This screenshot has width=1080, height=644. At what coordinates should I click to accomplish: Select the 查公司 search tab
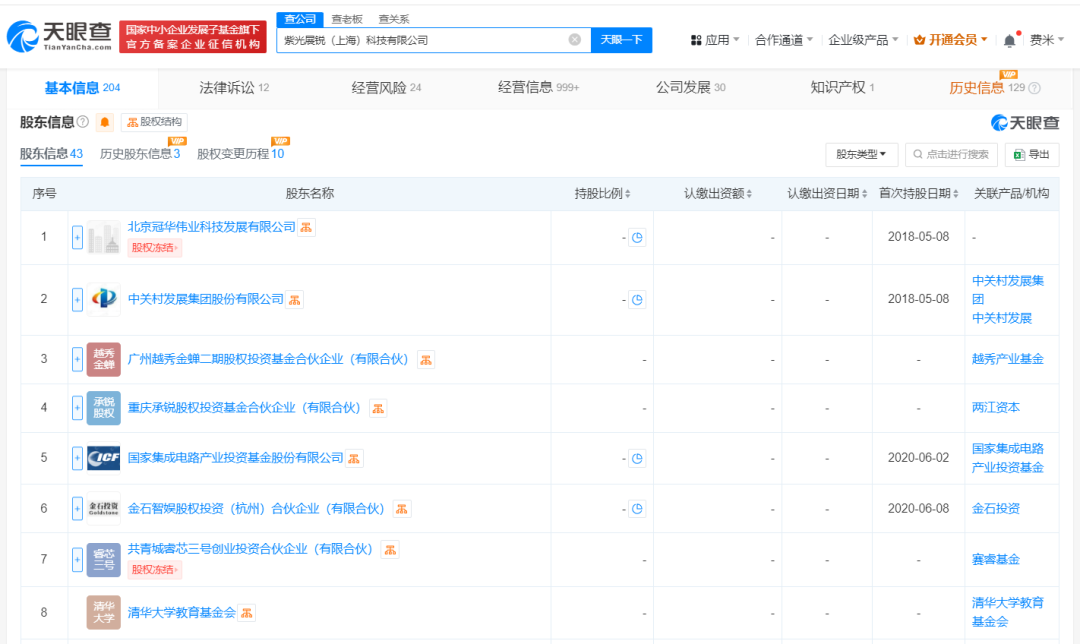300,19
